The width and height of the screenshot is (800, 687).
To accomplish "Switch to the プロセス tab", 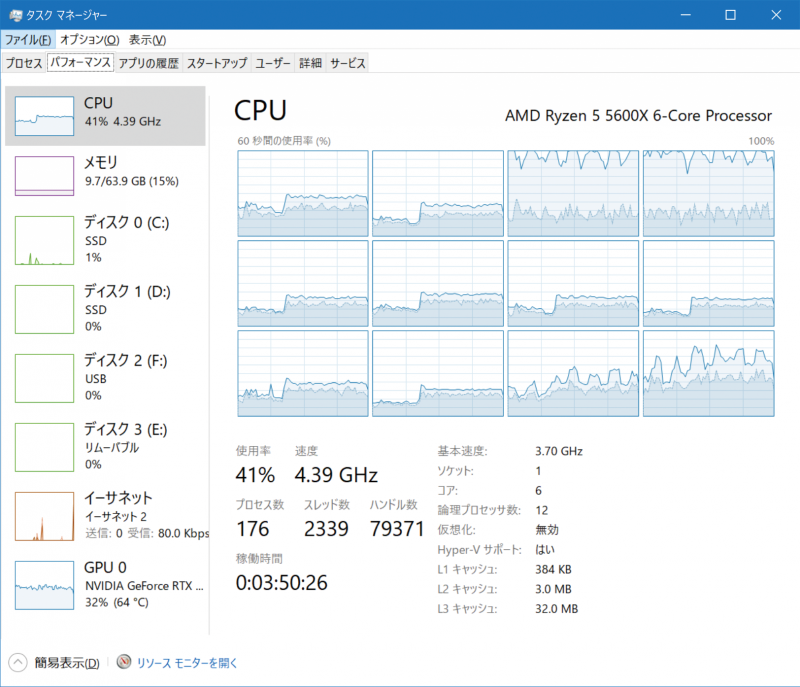I will 25,62.
